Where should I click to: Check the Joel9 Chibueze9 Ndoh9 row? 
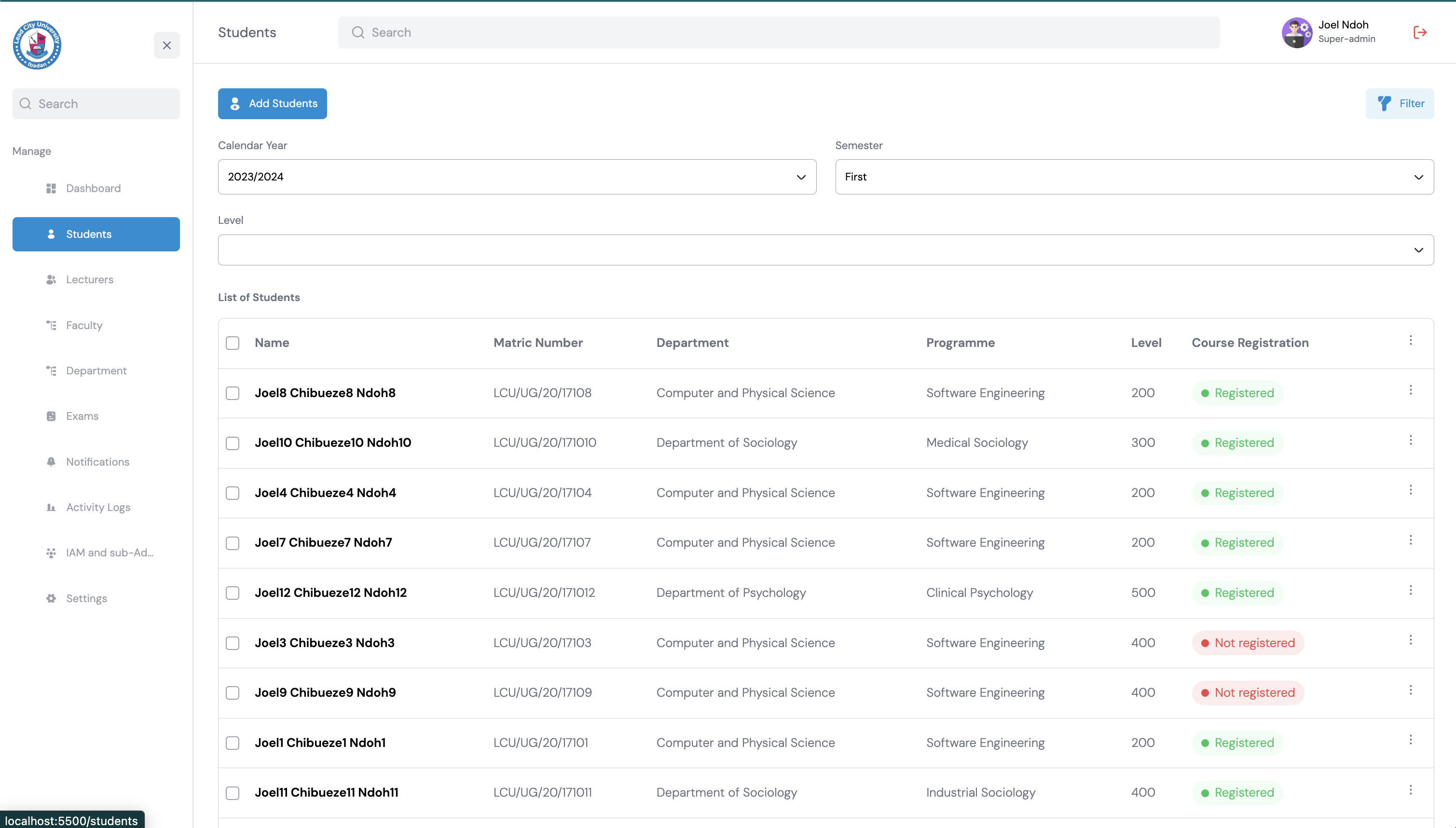[233, 693]
